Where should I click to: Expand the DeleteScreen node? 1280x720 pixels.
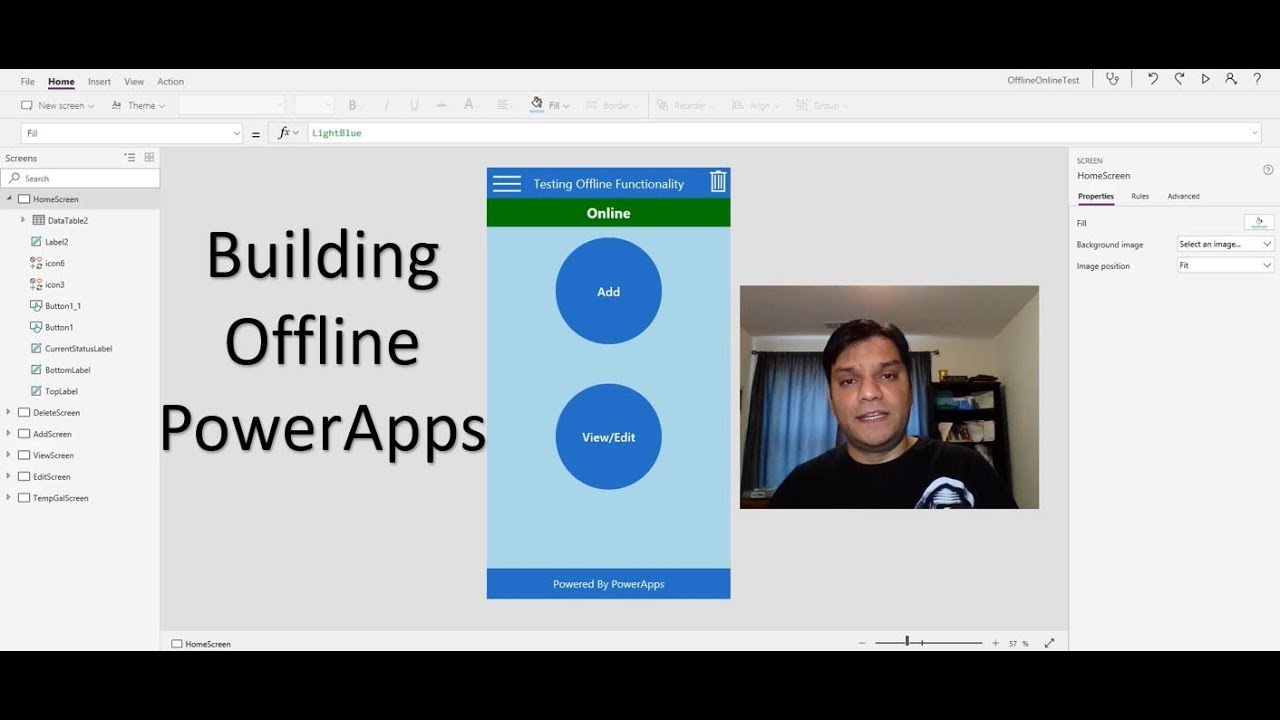pyautogui.click(x=9, y=412)
